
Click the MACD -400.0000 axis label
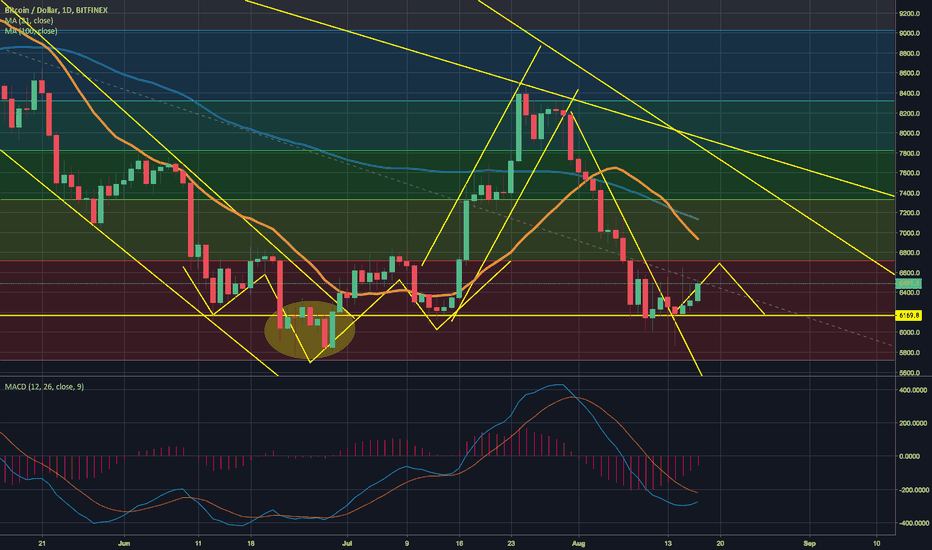click(912, 523)
